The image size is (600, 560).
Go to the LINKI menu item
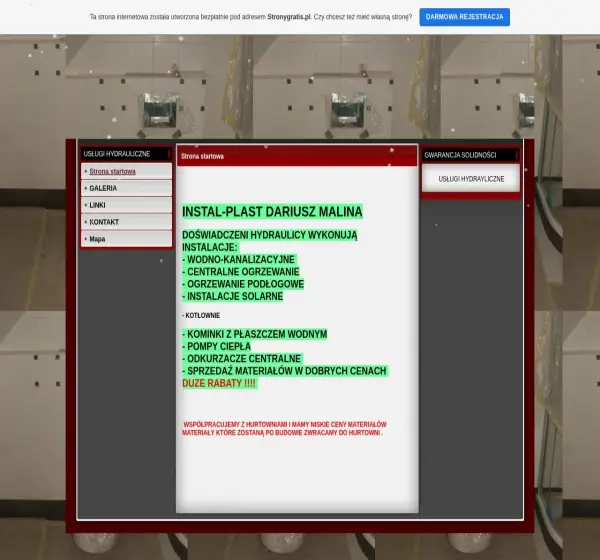click(x=97, y=205)
